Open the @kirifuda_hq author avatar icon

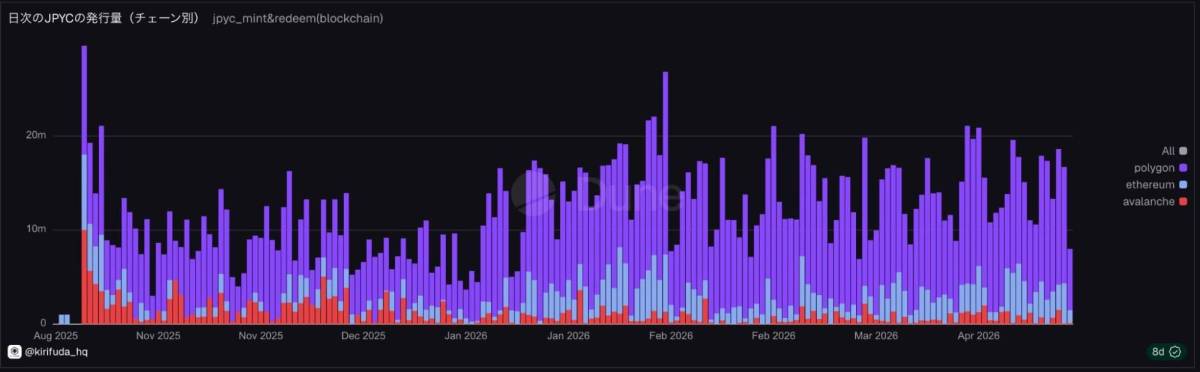(x=15, y=352)
